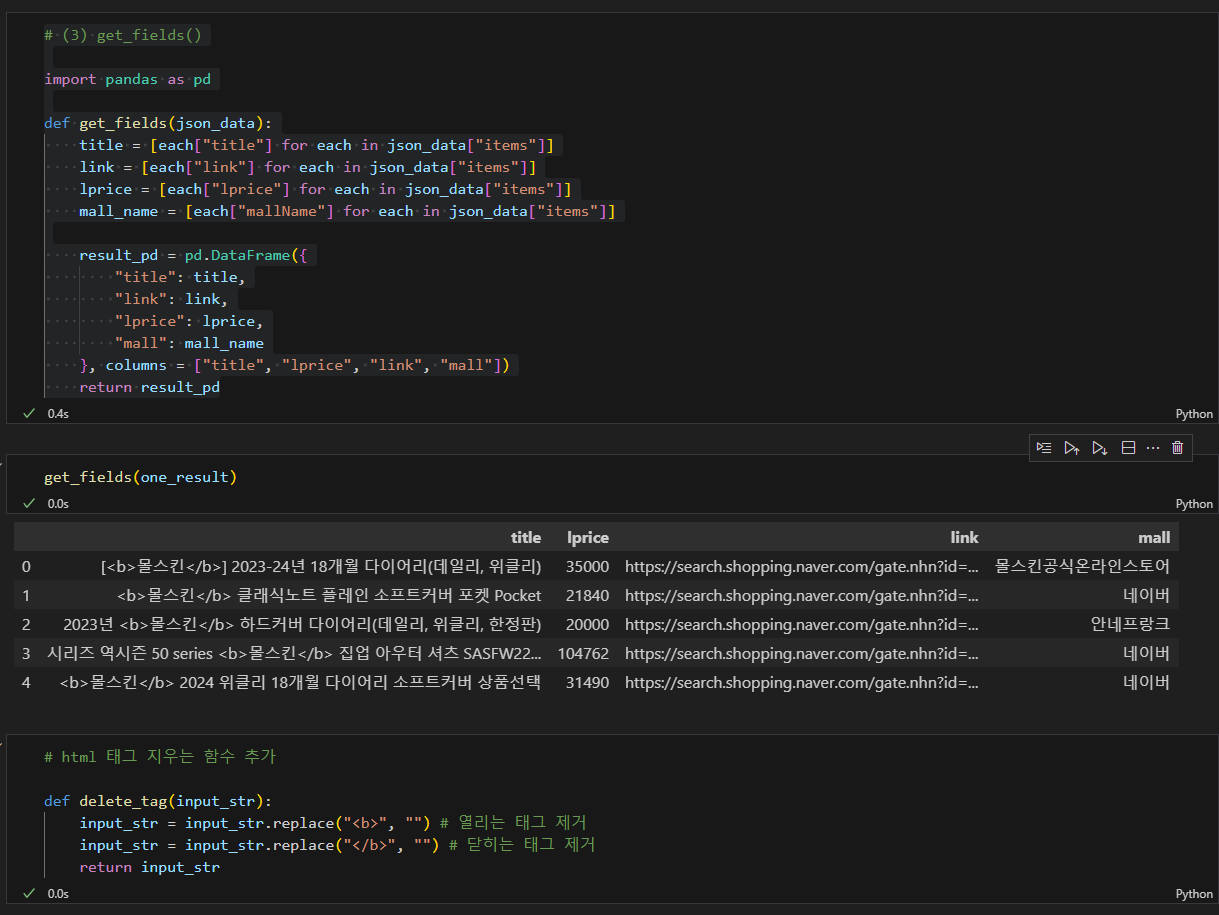Viewport: 1219px width, 915px height.
Task: Open Python language picker of get_fields(one_result) cell
Action: click(1194, 504)
